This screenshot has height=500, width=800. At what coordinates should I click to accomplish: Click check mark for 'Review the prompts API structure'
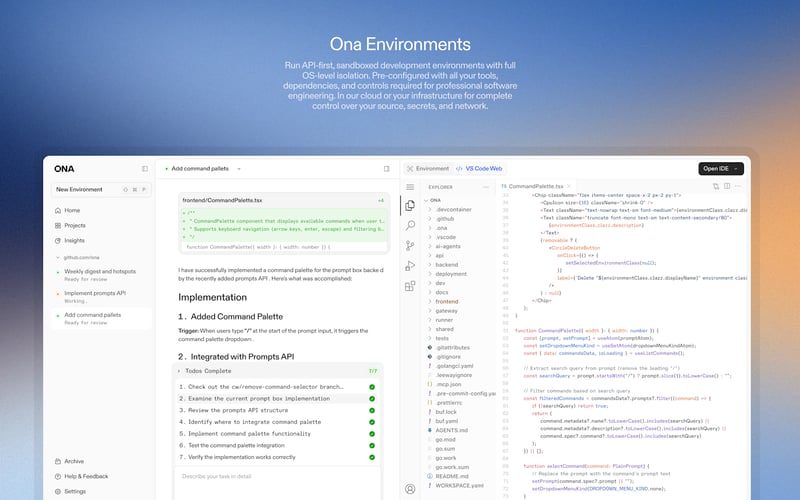click(372, 411)
